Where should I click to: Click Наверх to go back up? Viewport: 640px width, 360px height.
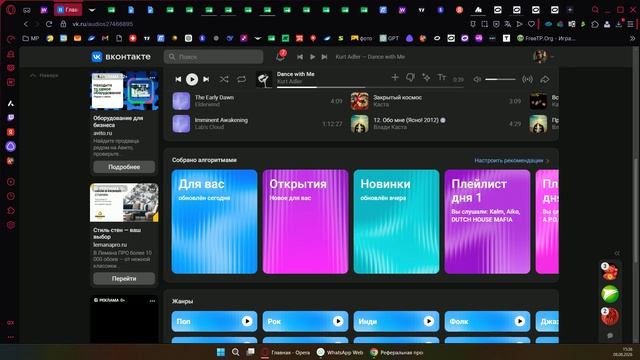[x=44, y=76]
